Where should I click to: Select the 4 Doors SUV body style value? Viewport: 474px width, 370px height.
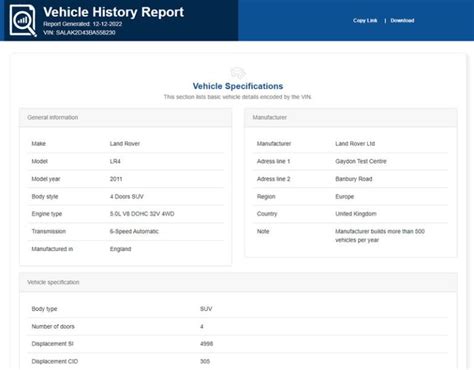click(127, 197)
